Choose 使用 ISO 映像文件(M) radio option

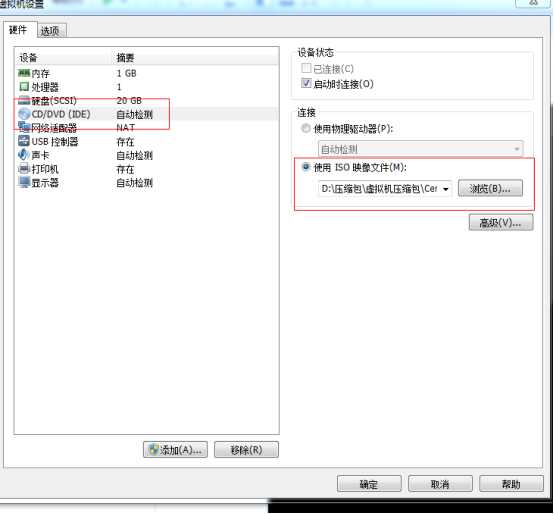306,167
